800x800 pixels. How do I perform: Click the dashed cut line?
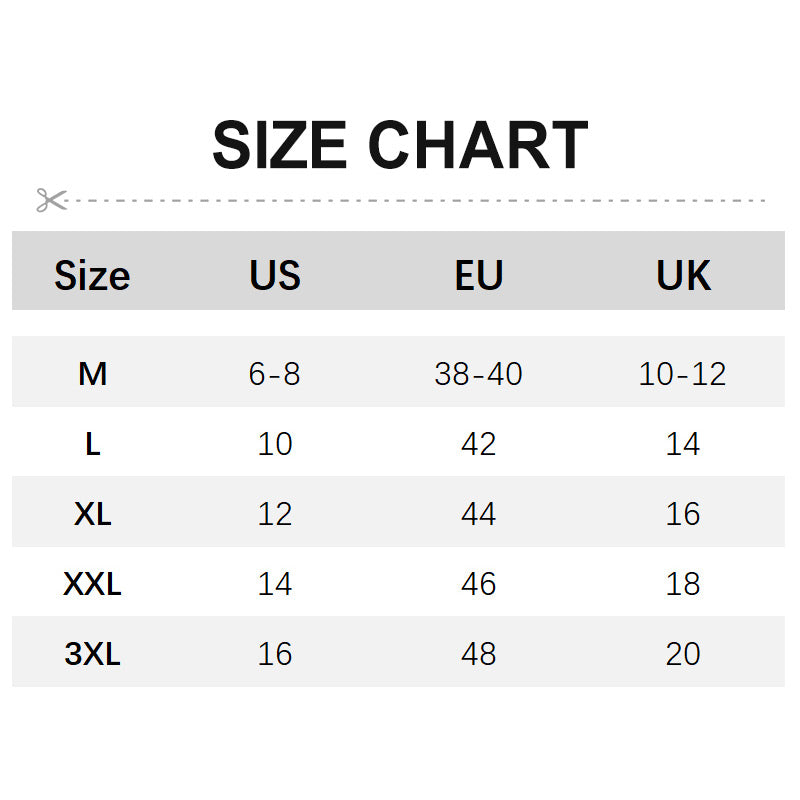[420, 200]
